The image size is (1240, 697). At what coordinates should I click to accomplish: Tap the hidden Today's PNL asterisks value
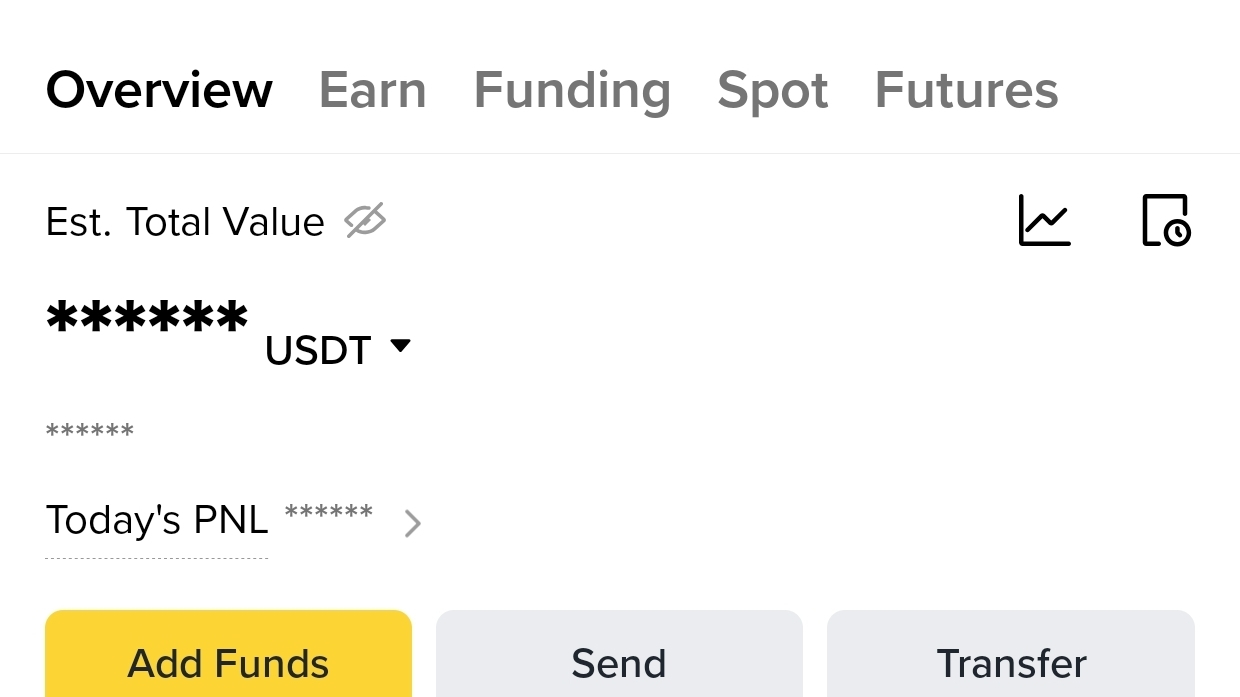[x=328, y=515]
